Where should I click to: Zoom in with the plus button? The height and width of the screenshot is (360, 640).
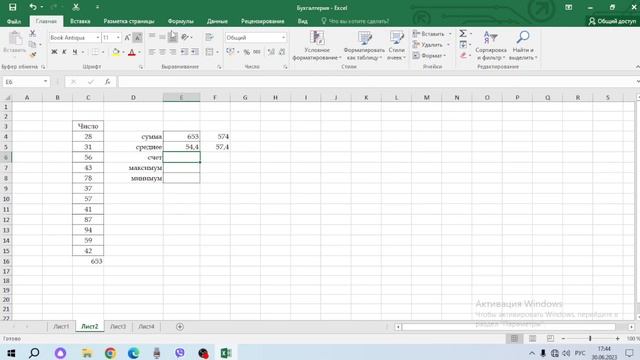click(618, 338)
